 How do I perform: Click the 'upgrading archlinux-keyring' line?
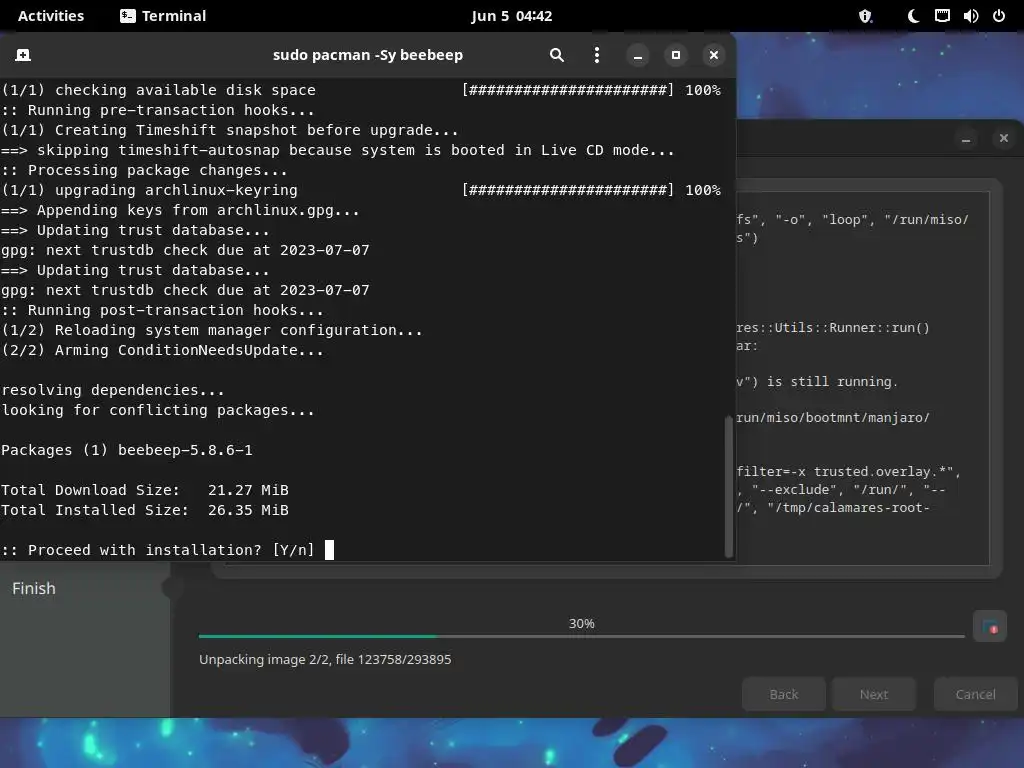point(361,190)
